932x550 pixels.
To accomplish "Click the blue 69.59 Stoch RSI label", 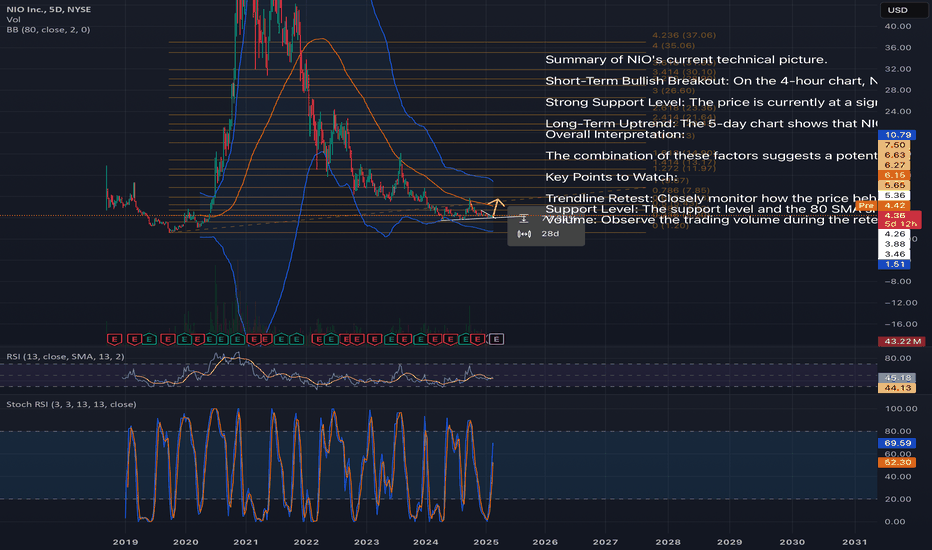I will point(897,443).
